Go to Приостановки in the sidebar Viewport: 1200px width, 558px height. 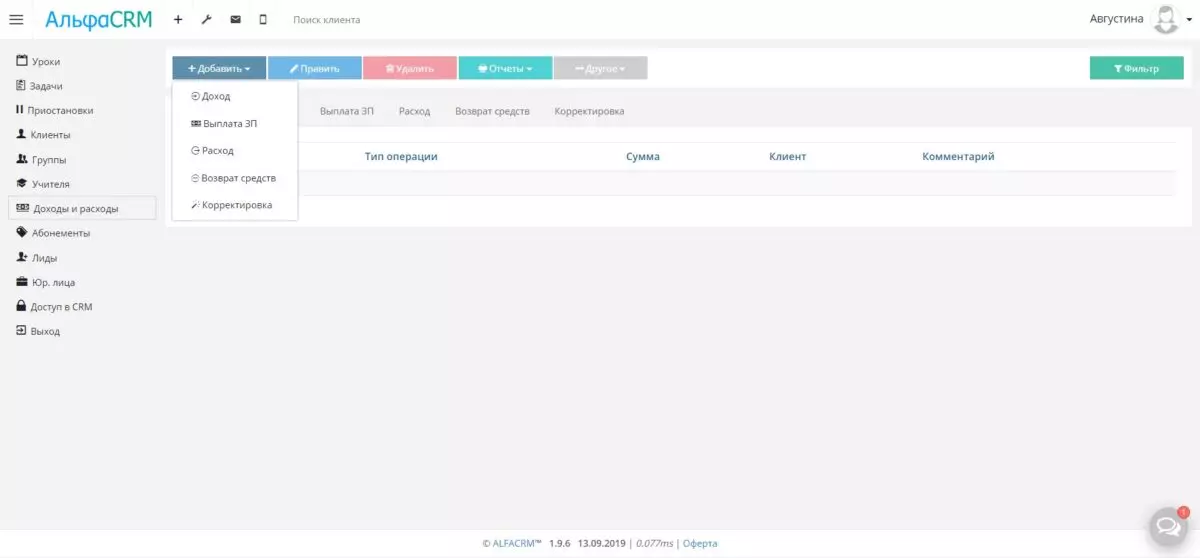[60, 111]
